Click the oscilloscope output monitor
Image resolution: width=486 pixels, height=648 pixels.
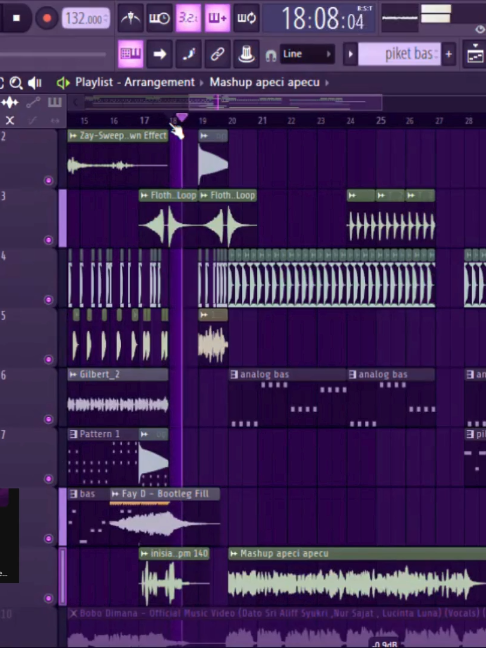[399, 18]
